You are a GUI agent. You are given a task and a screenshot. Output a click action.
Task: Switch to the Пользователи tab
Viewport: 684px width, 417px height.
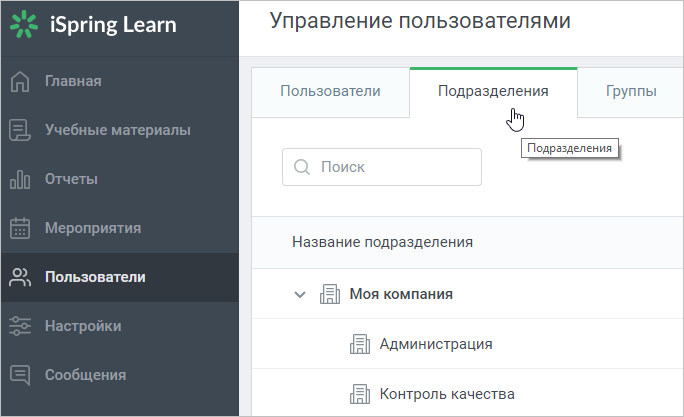point(330,92)
